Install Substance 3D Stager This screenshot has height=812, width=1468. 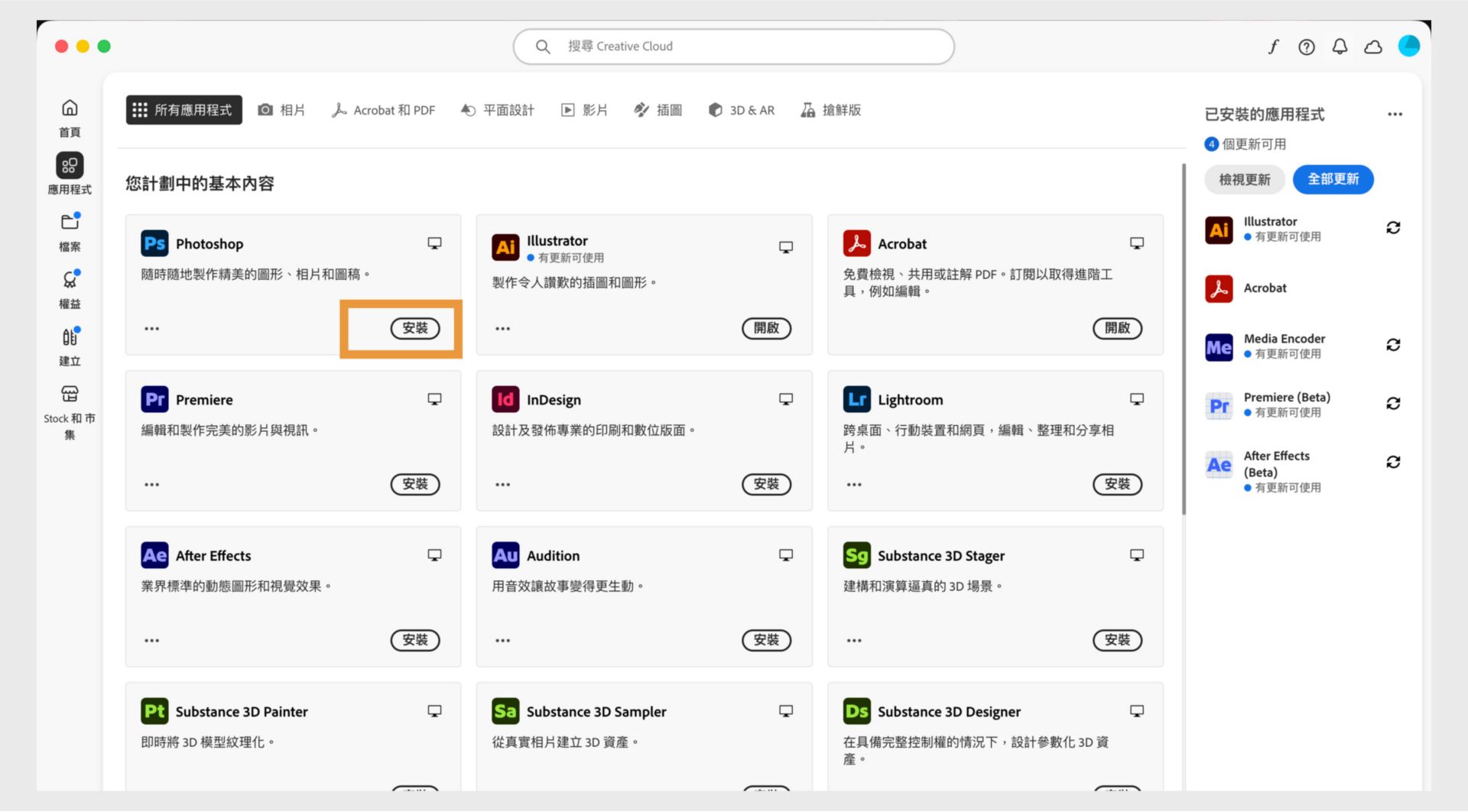click(1117, 640)
